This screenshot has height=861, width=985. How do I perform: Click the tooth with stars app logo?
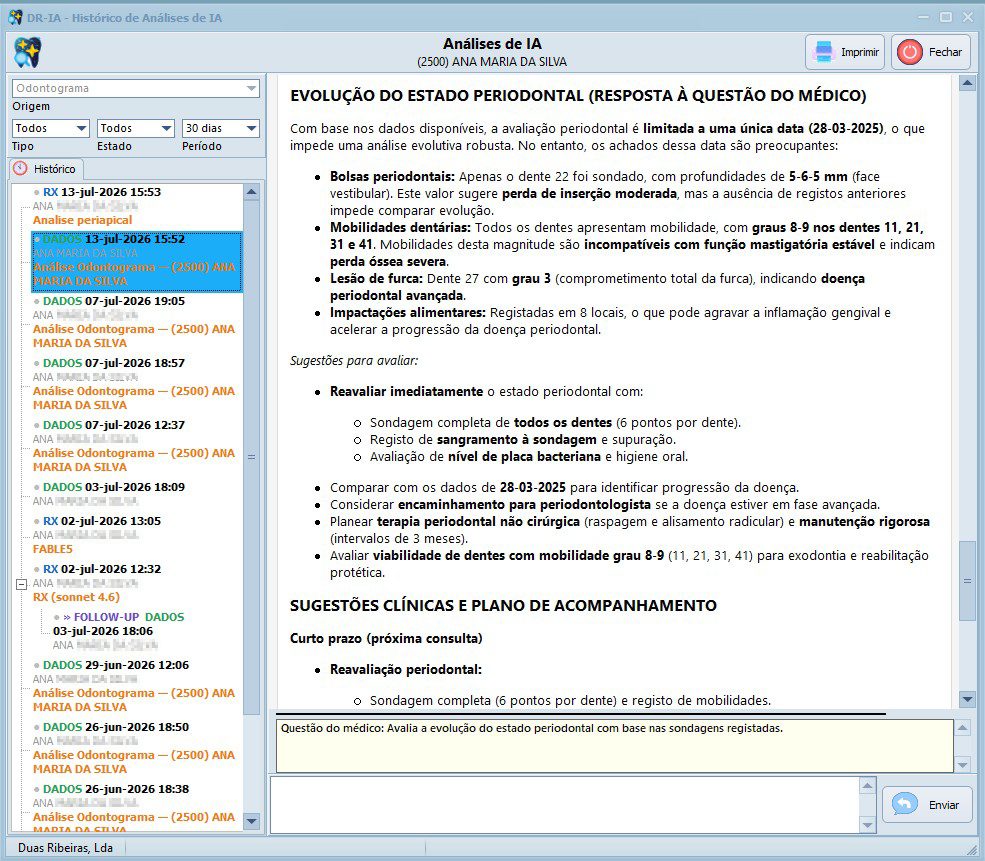click(x=28, y=52)
